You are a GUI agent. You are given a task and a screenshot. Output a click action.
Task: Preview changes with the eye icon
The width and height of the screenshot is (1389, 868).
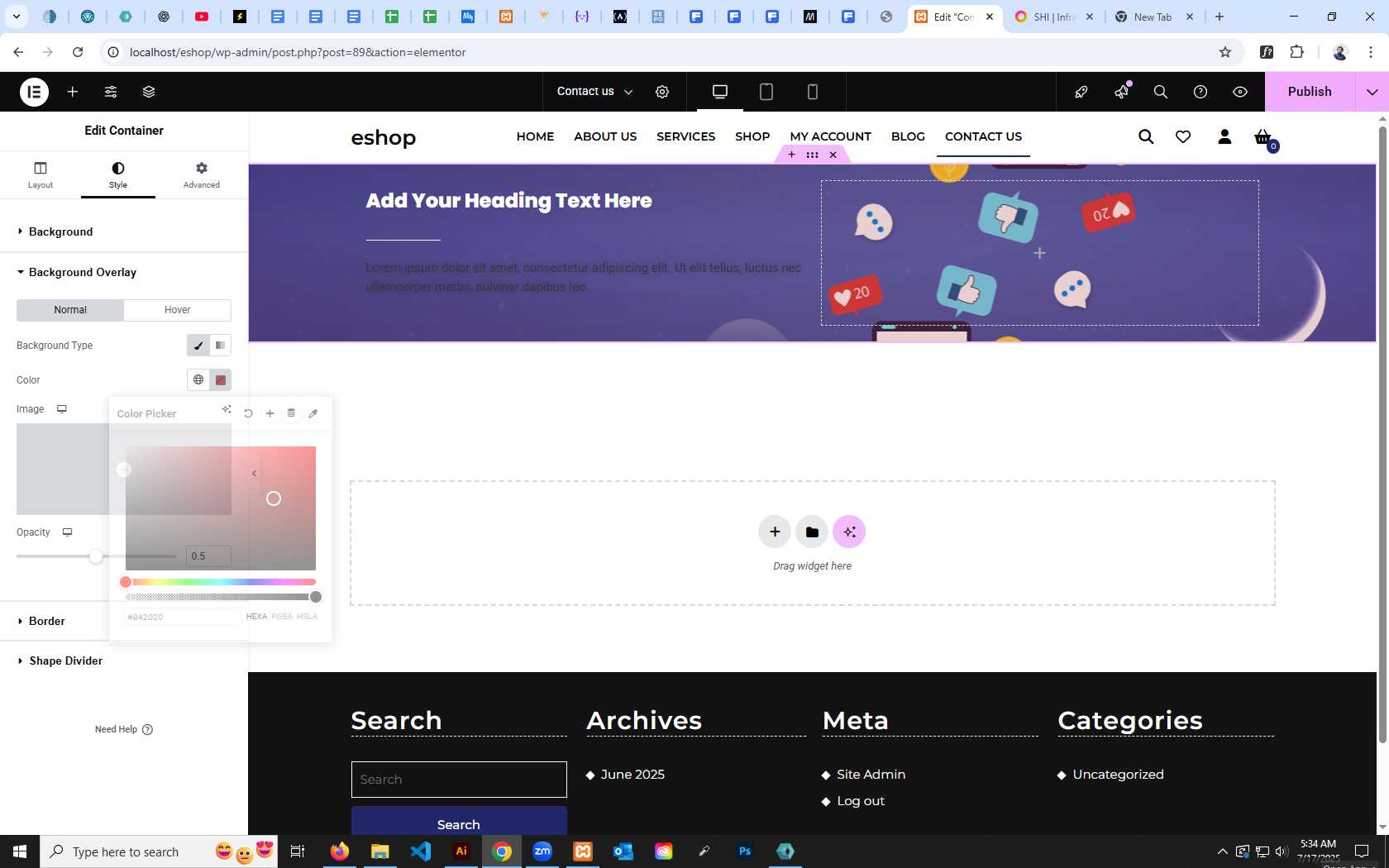click(1240, 92)
